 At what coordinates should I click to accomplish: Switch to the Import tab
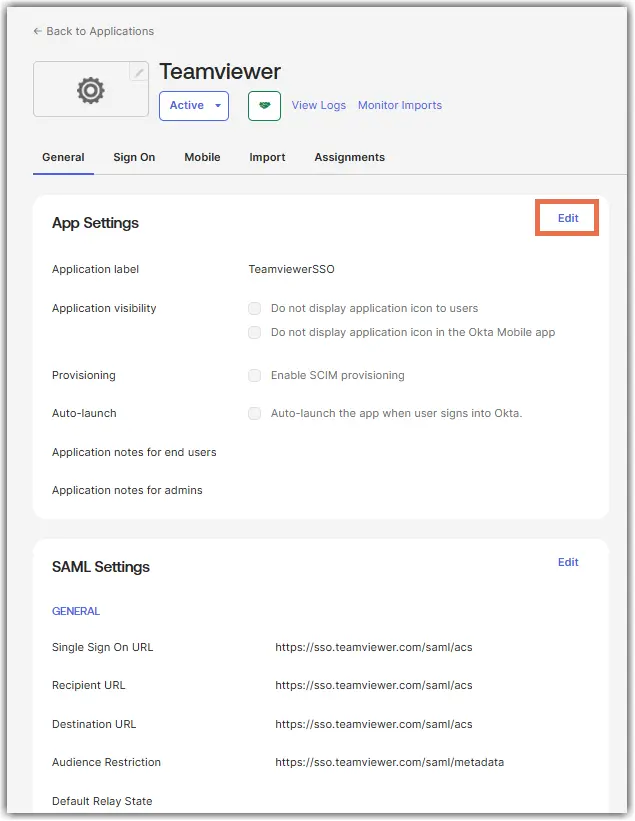pyautogui.click(x=267, y=157)
